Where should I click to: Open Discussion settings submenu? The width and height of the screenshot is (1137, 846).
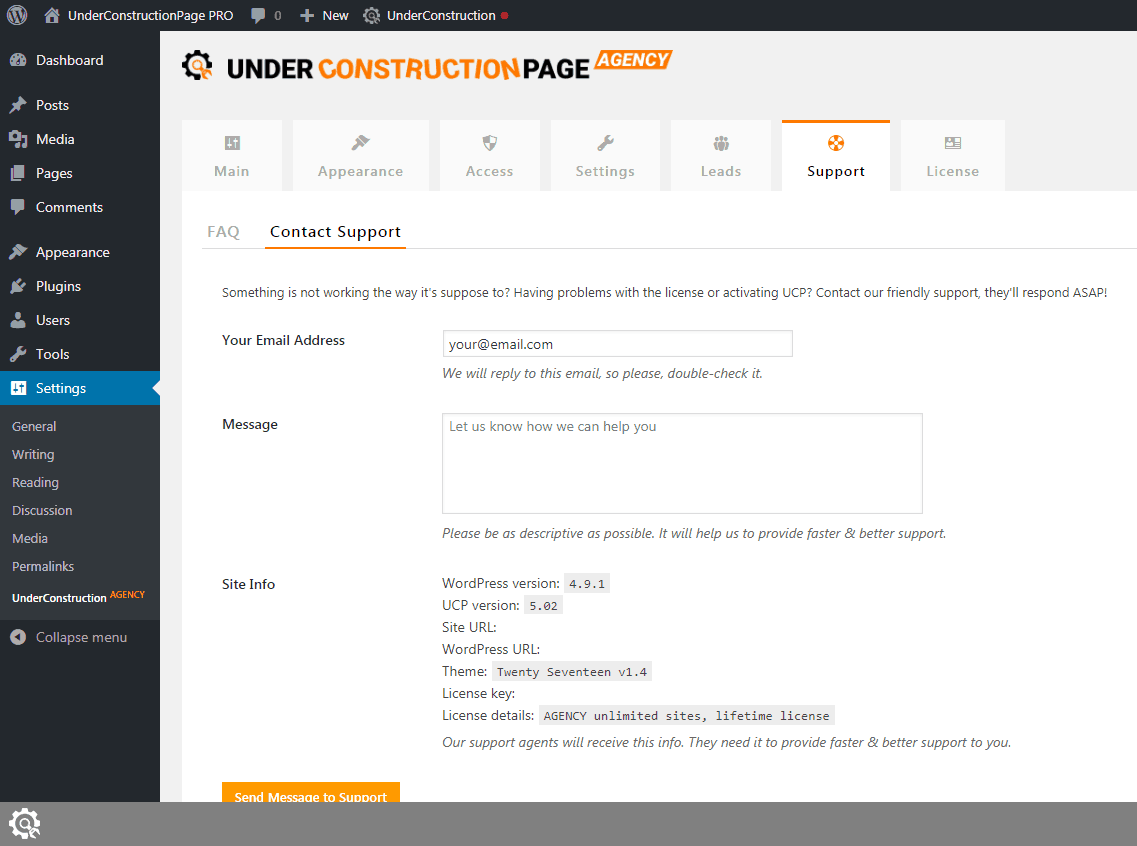pyautogui.click(x=42, y=510)
